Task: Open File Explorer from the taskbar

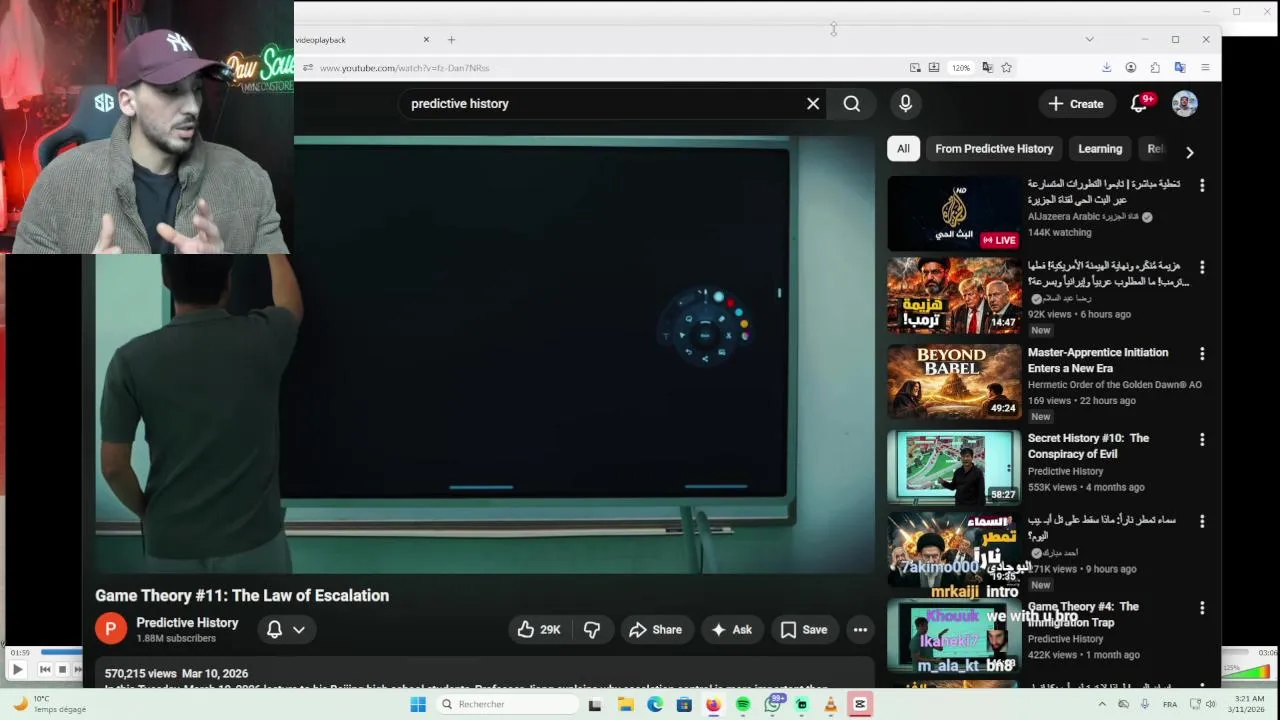Action: (626, 705)
